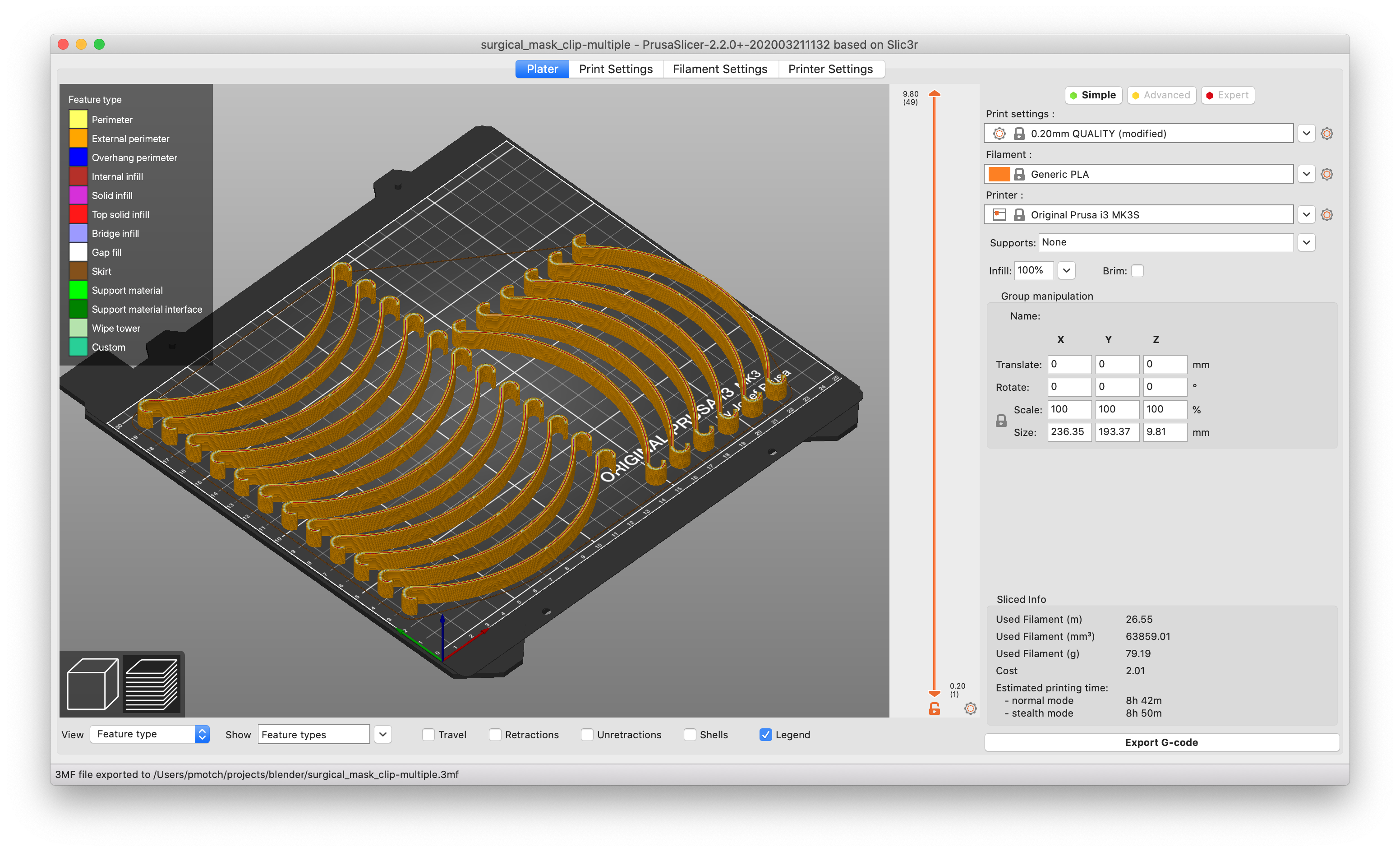
Task: Disable the Legend checkbox
Action: 765,735
